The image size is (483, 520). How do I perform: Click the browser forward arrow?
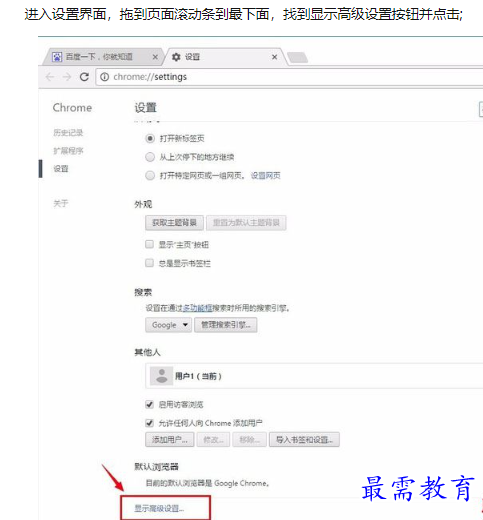point(67,77)
